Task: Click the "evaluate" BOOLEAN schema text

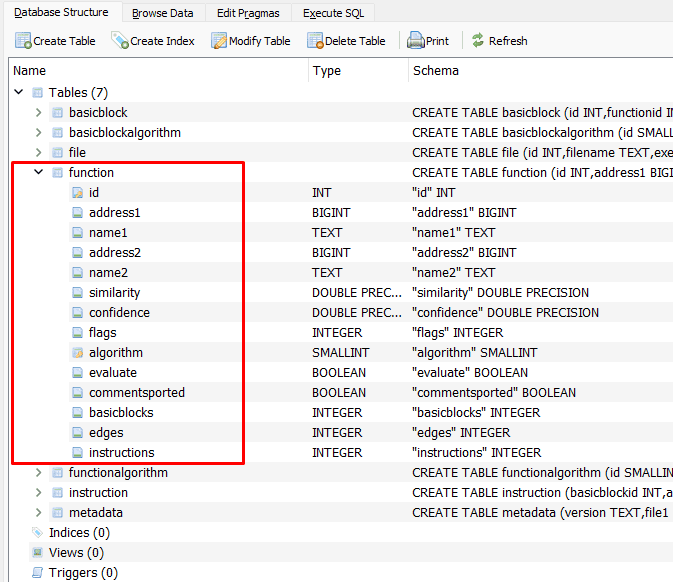Action: 470,373
